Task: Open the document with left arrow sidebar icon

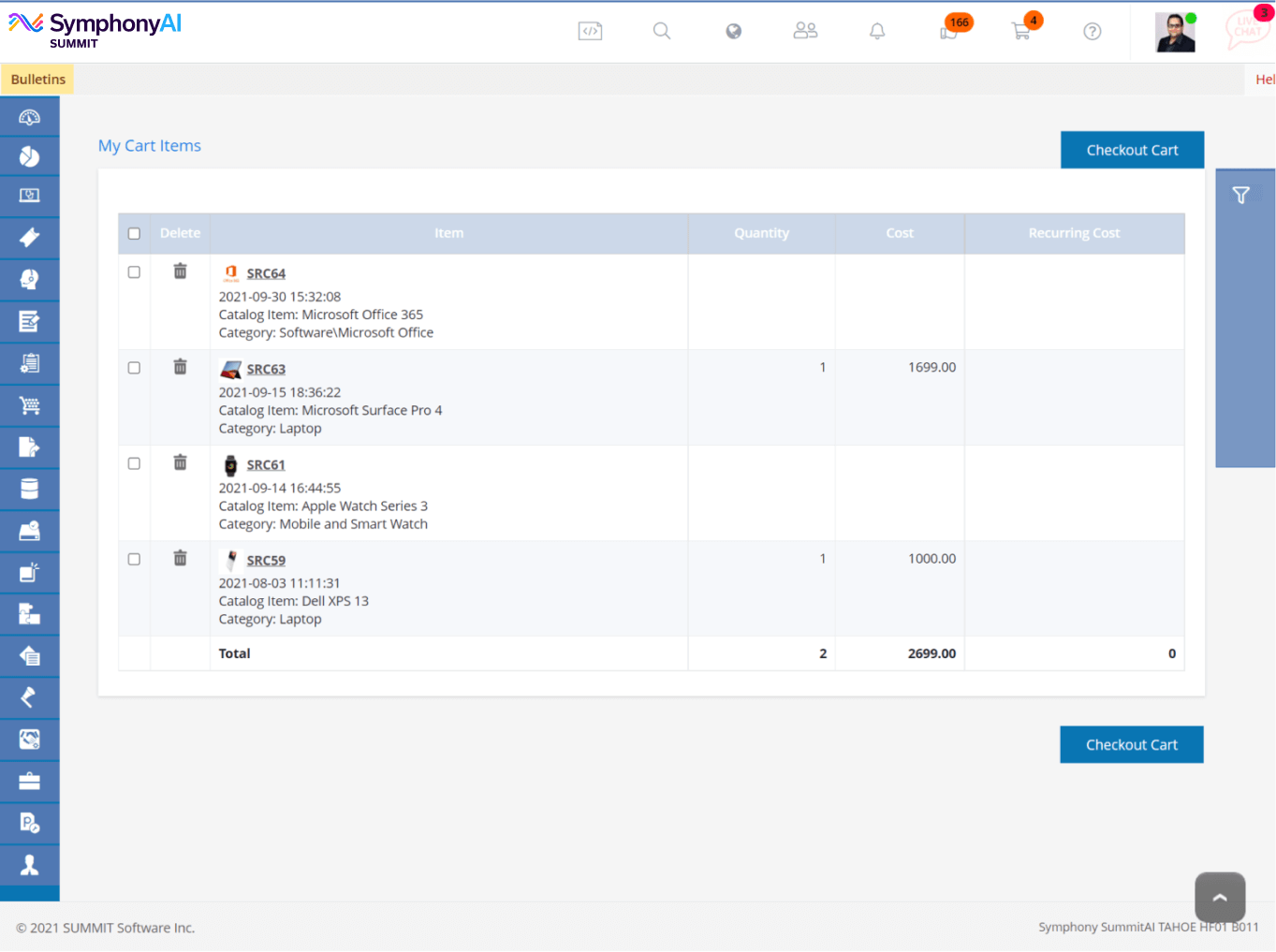Action: [x=29, y=656]
